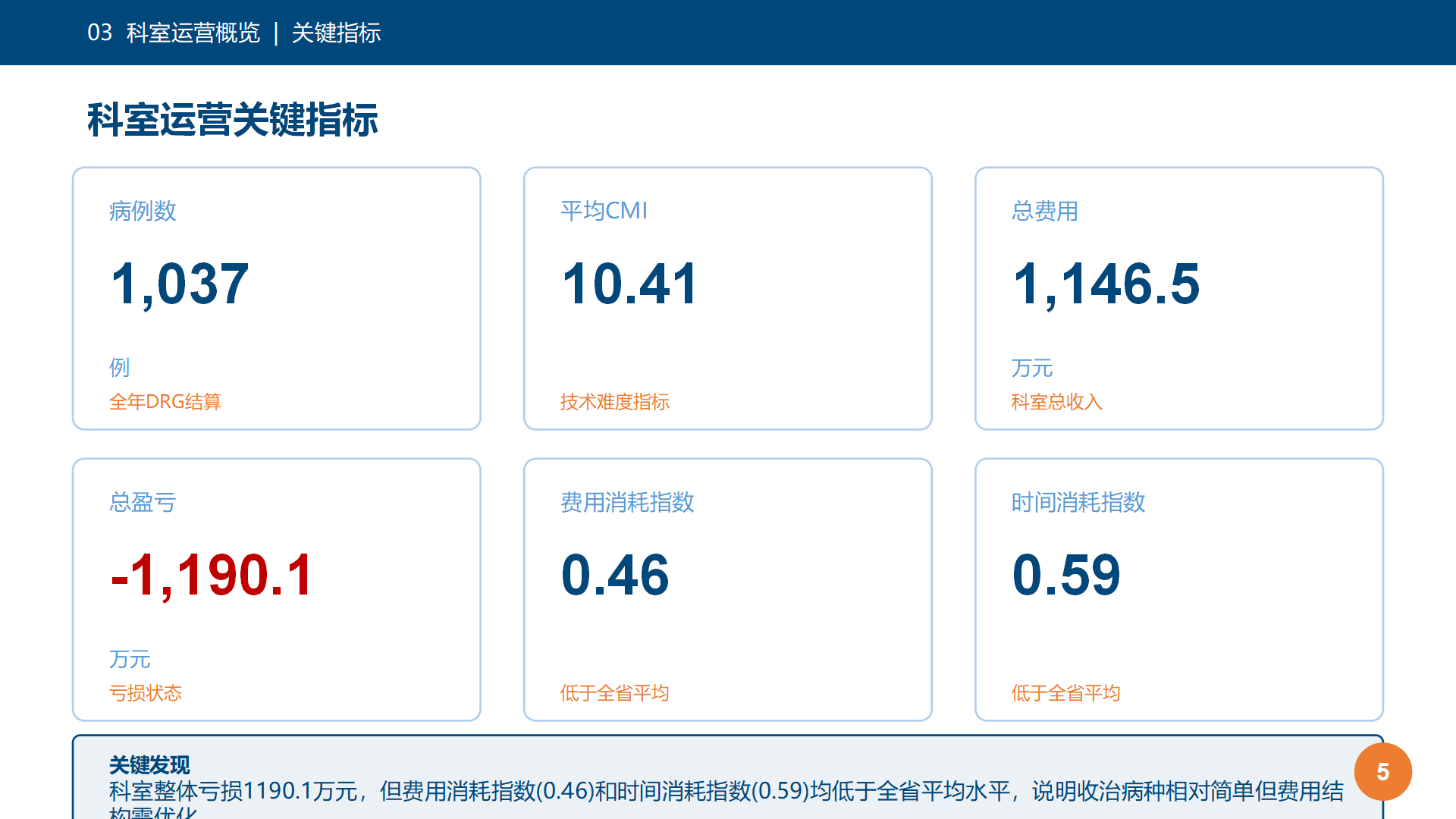Click the header breadcrumb 科室运营概览

pos(193,33)
